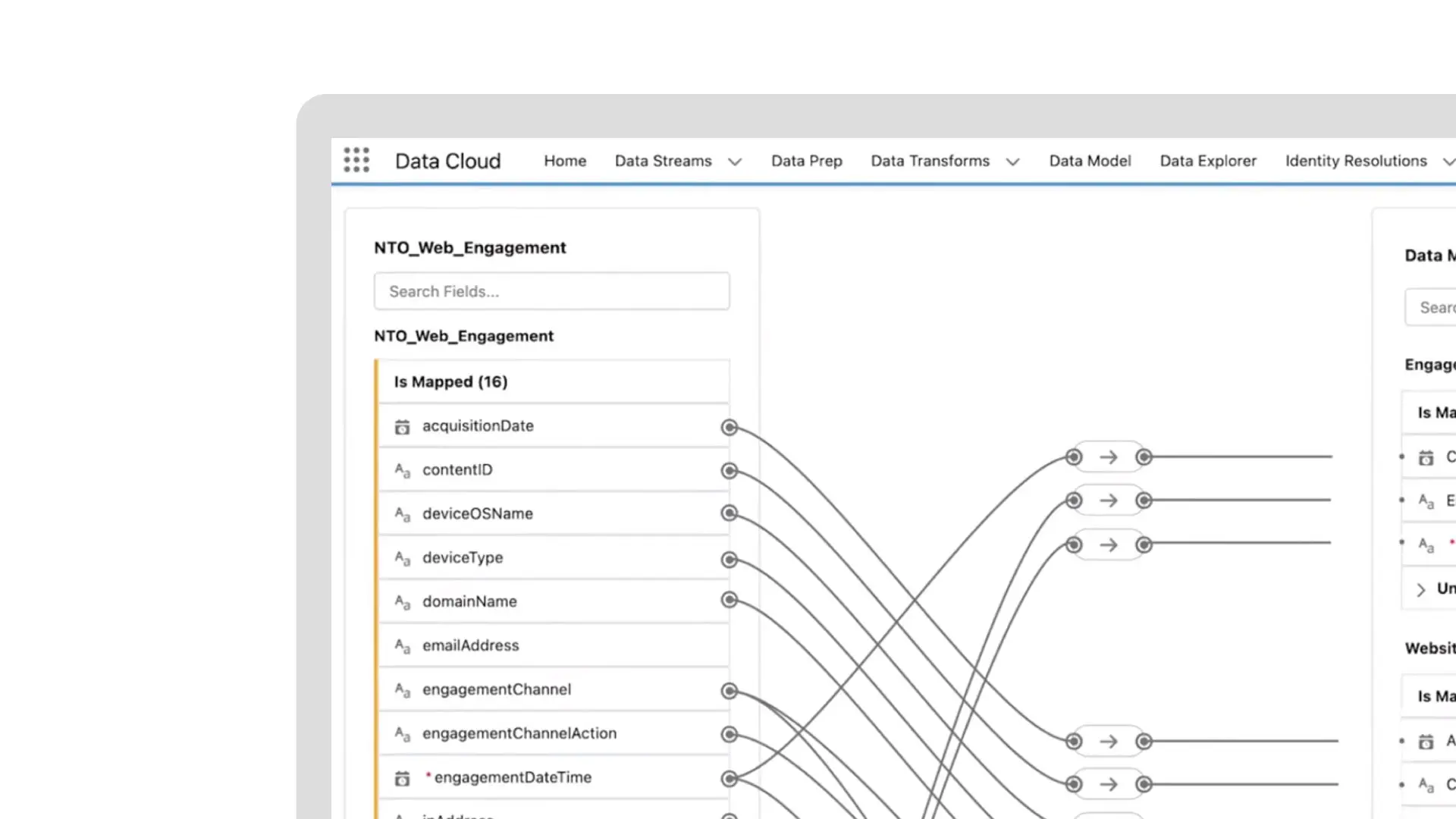Click the fifth mapping arrow in the lower canvas

point(1109,784)
